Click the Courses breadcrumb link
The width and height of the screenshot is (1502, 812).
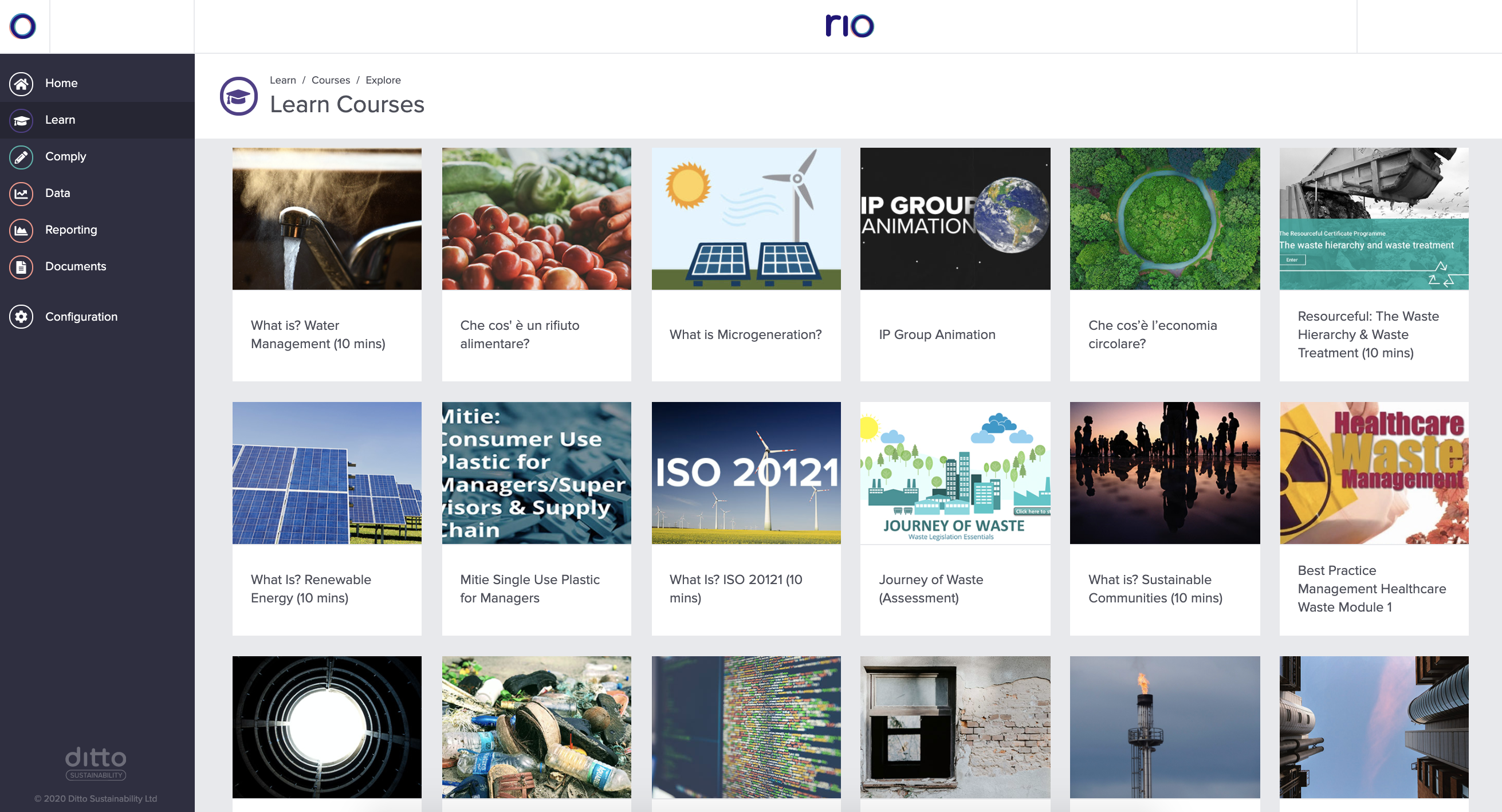331,80
